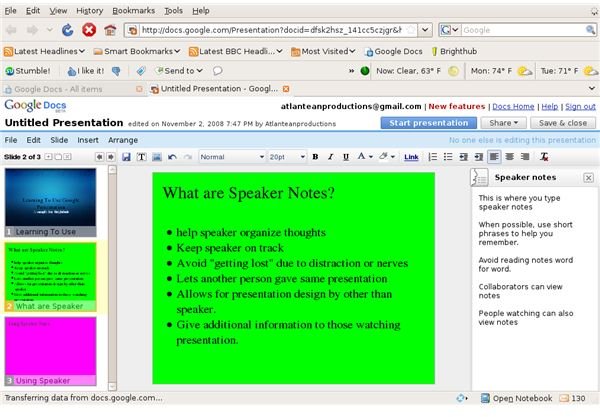The width and height of the screenshot is (600, 417).
Task: Toggle underline formatting
Action: [x=346, y=157]
